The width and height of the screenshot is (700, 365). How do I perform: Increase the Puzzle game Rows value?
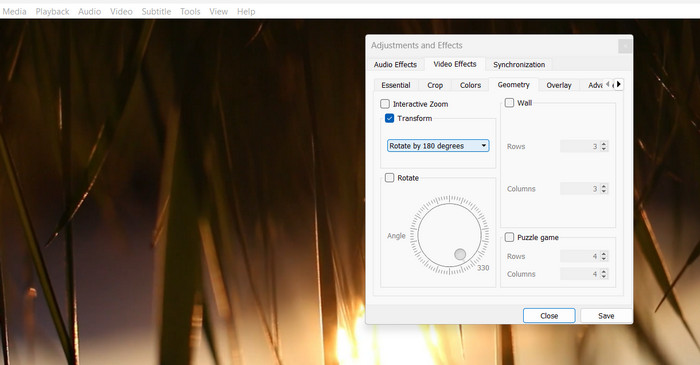pyautogui.click(x=604, y=253)
